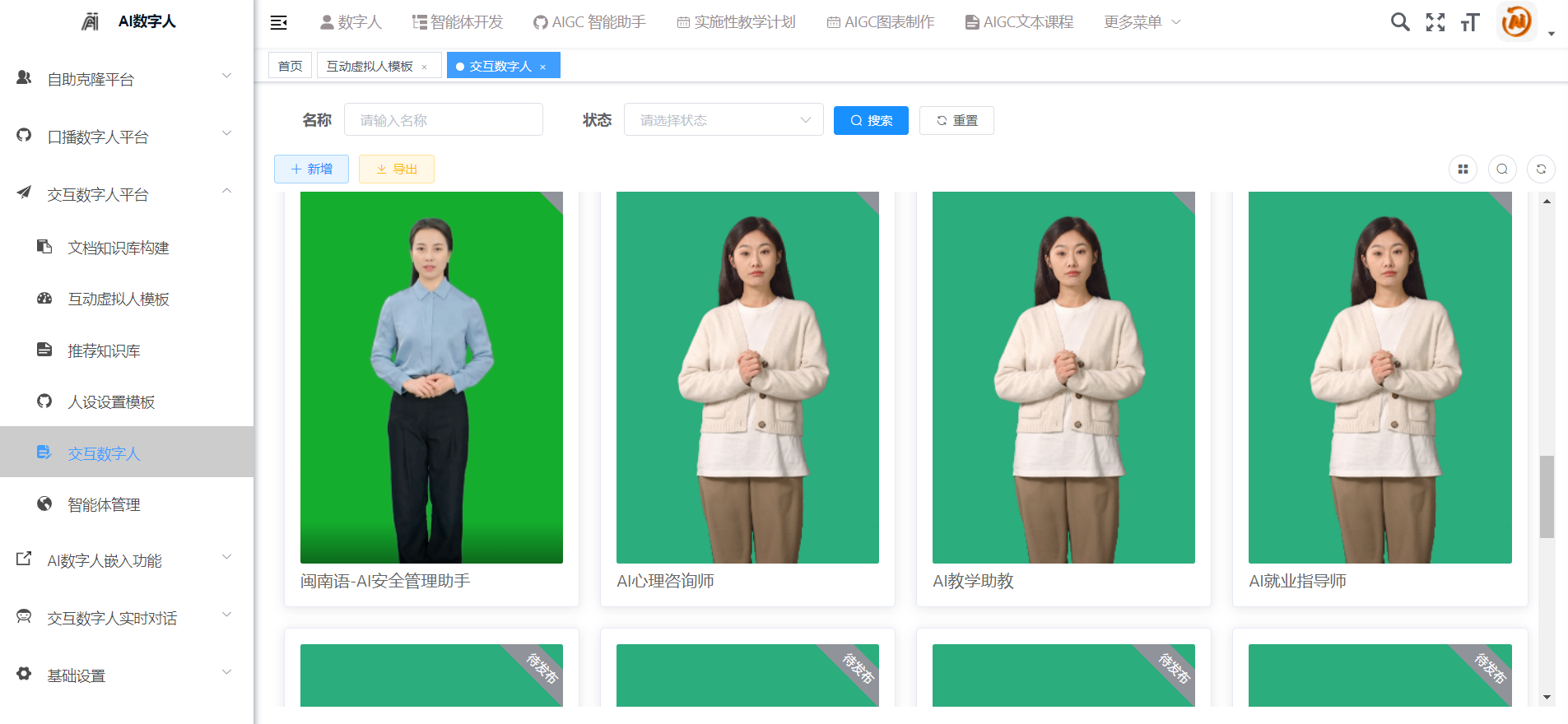1568x724 pixels.
Task: Click the 智能体管理 globe icon
Action: [44, 504]
